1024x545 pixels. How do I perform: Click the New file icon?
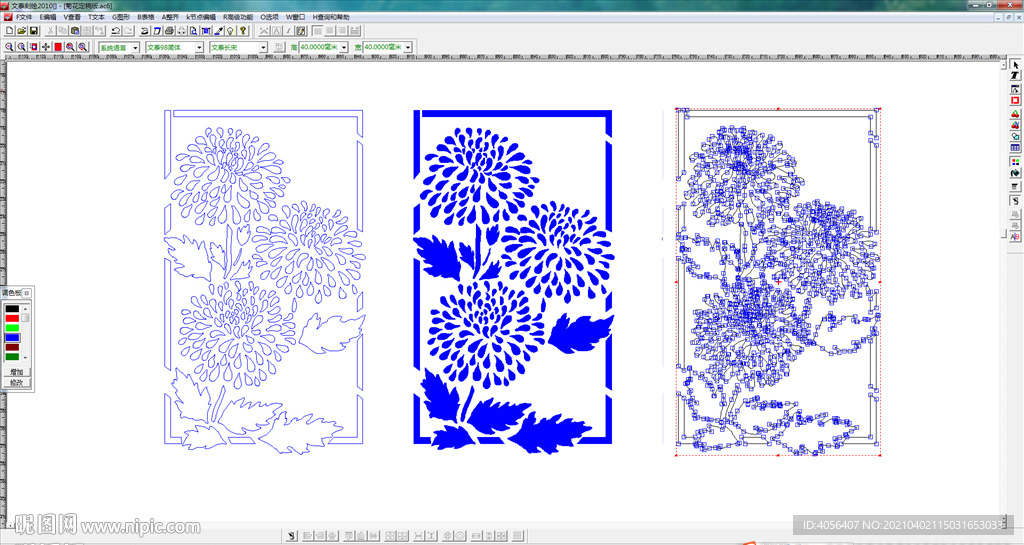coord(9,31)
